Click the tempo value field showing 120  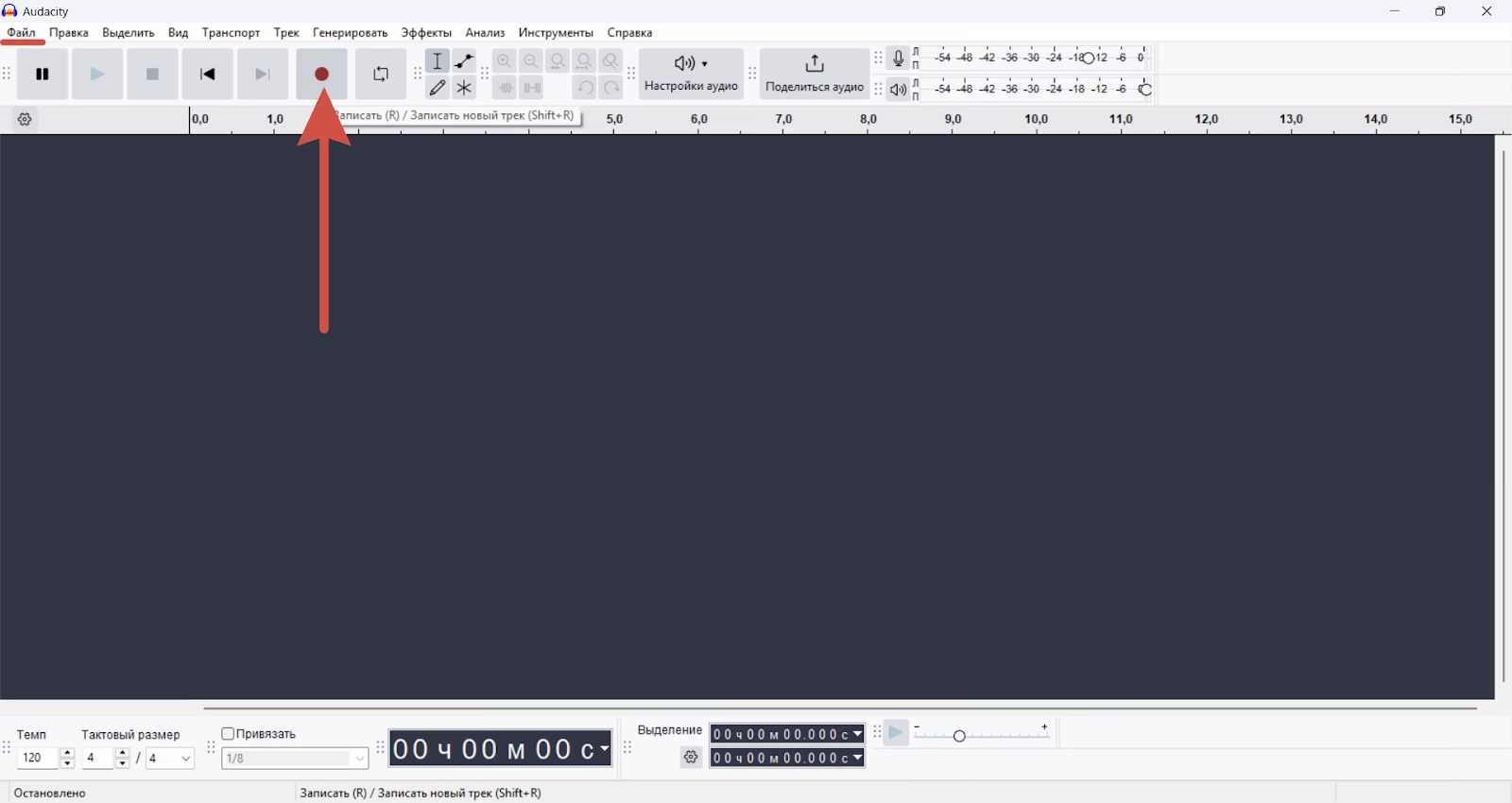click(38, 759)
